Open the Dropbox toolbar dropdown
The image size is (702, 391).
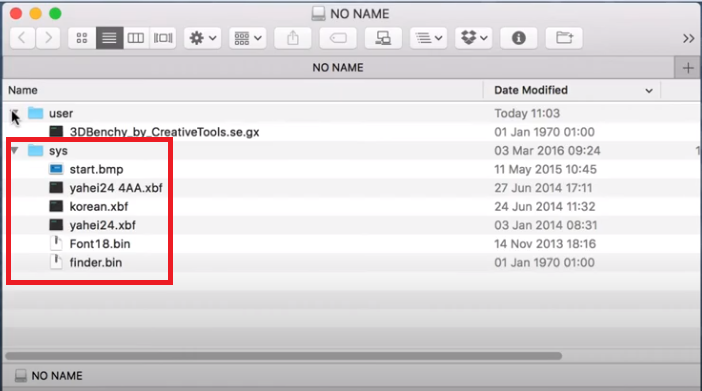pyautogui.click(x=474, y=38)
